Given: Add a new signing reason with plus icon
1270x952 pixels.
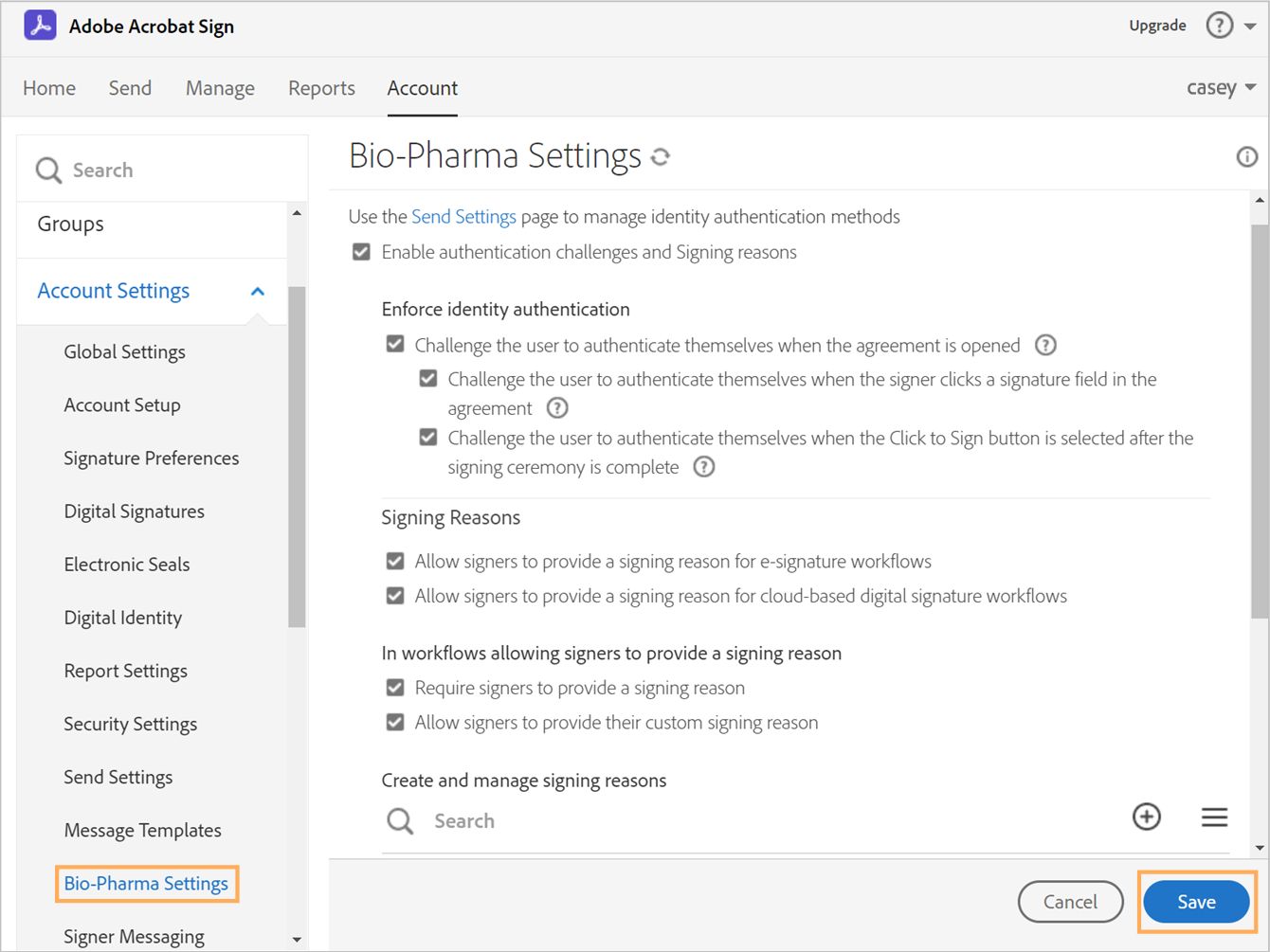Looking at the screenshot, I should [x=1147, y=817].
